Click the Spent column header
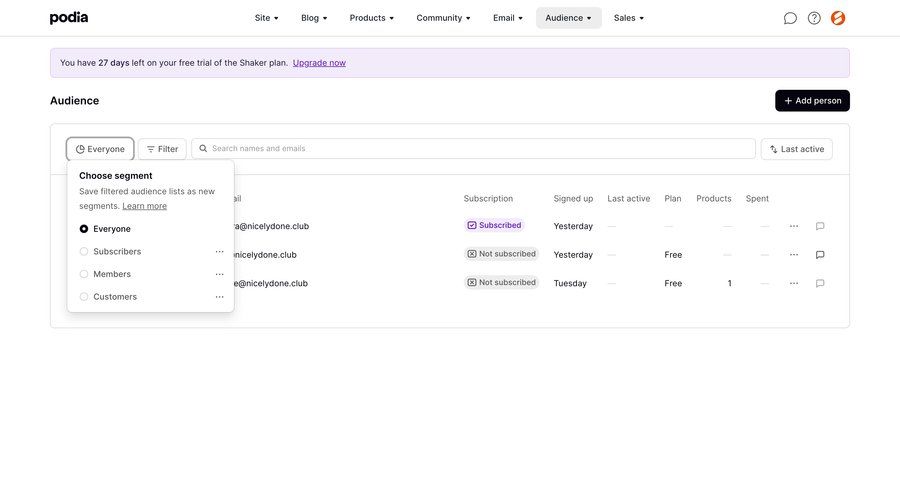This screenshot has width=900, height=484. click(x=757, y=199)
